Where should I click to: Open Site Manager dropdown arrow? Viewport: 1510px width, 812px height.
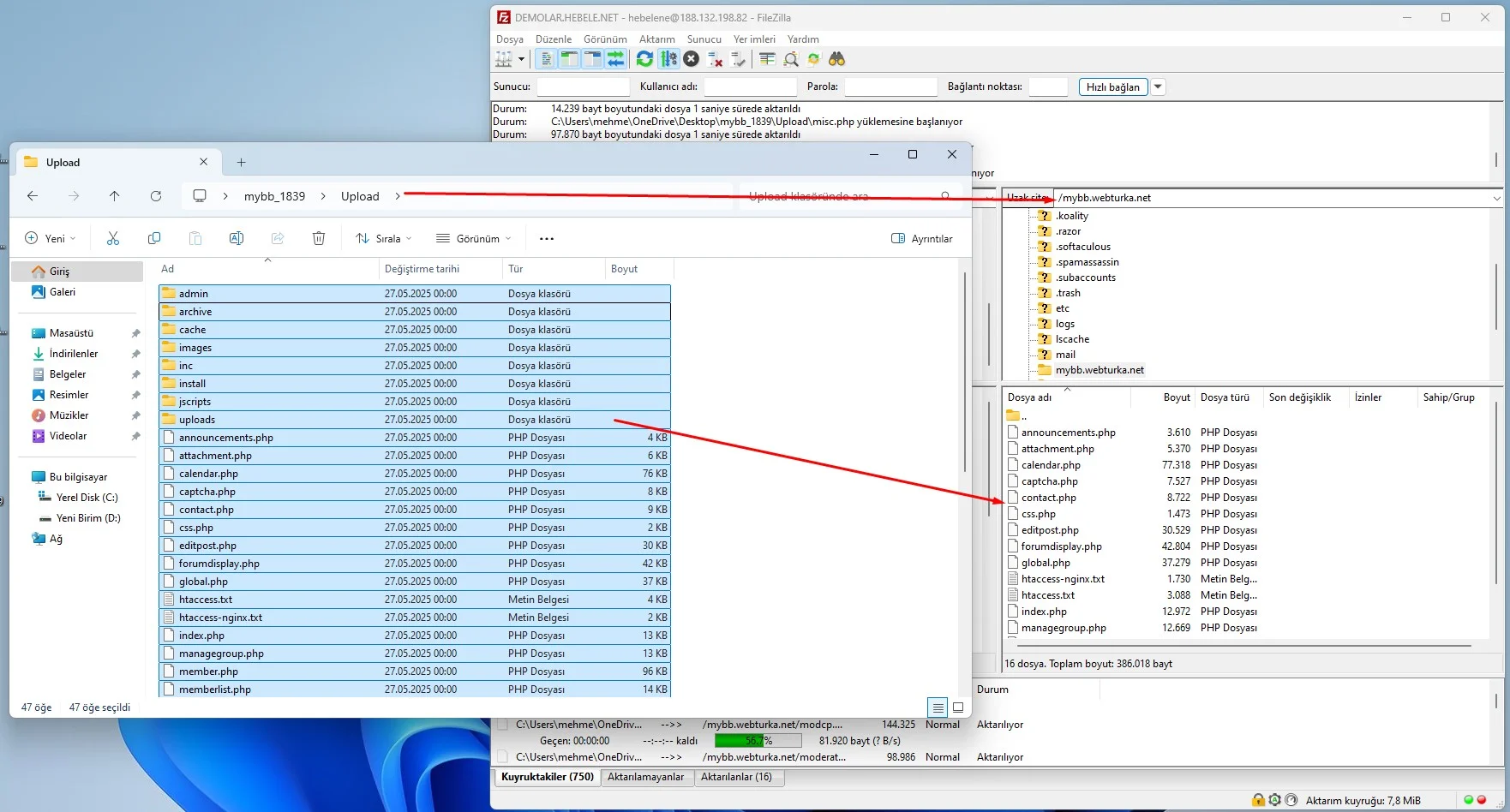(521, 59)
